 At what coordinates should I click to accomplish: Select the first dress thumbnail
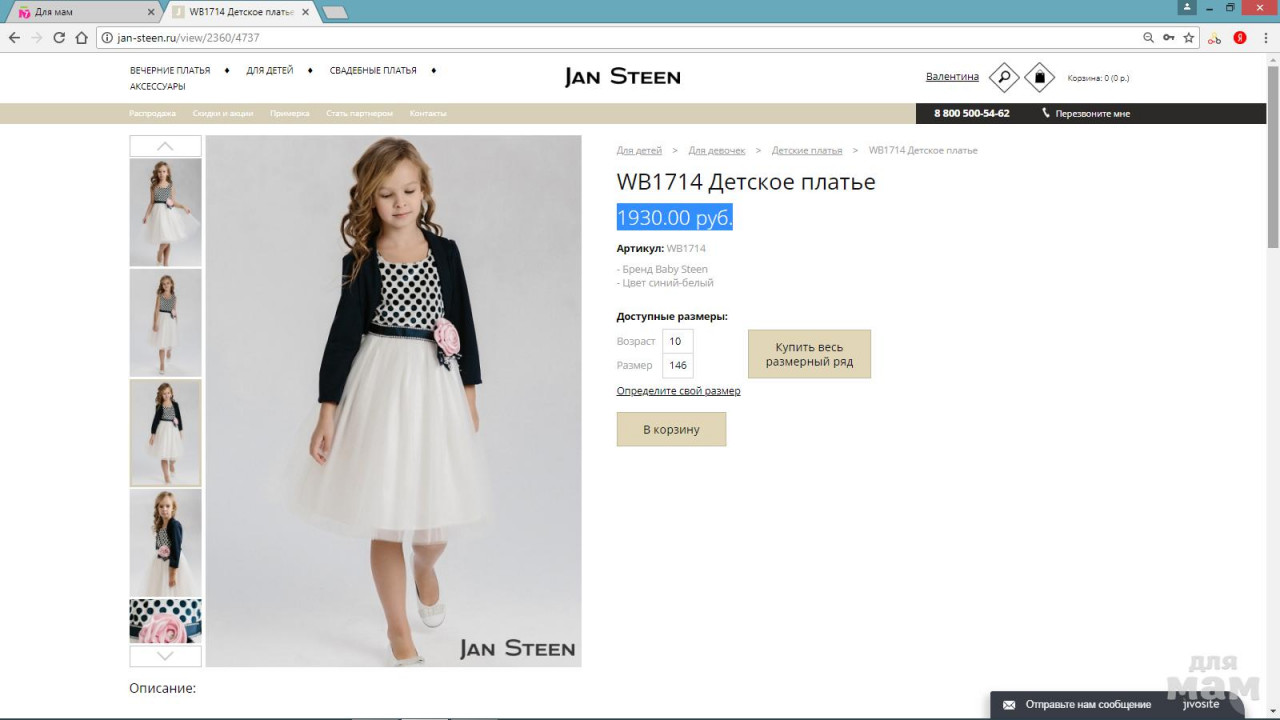click(165, 212)
